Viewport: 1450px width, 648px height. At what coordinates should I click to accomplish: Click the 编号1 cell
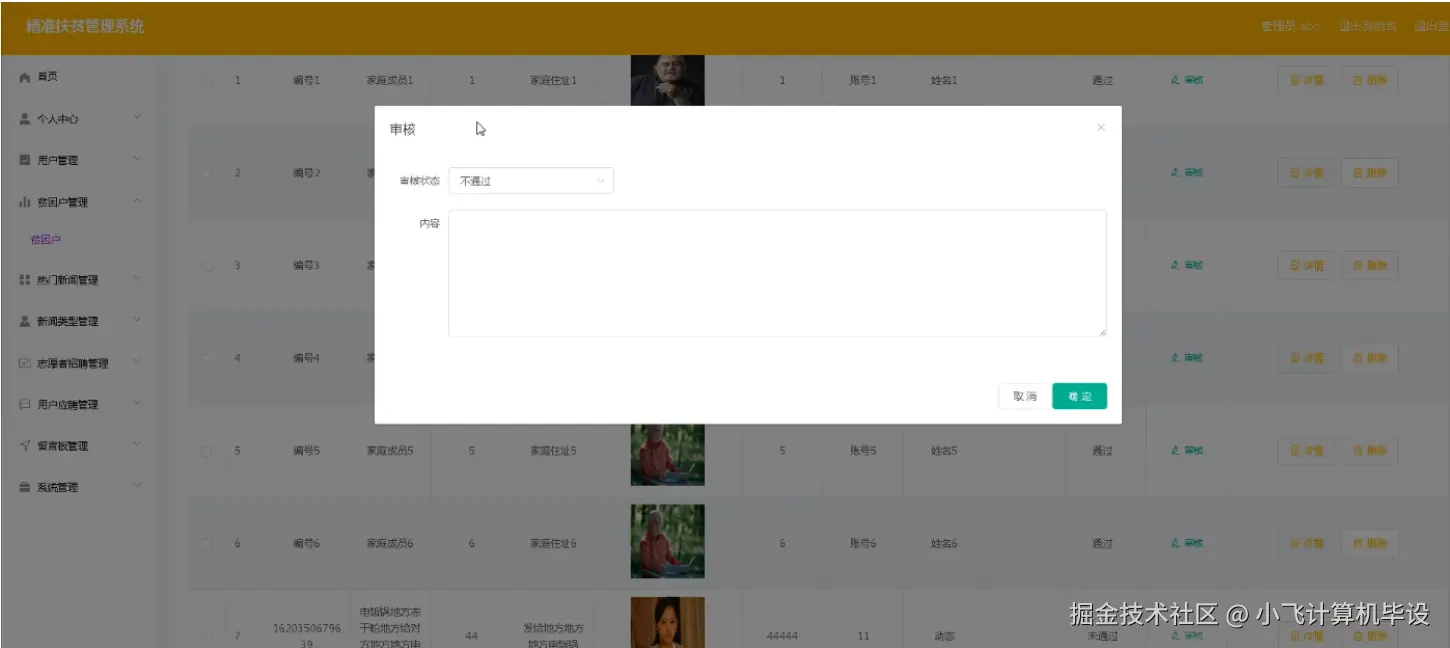(306, 81)
